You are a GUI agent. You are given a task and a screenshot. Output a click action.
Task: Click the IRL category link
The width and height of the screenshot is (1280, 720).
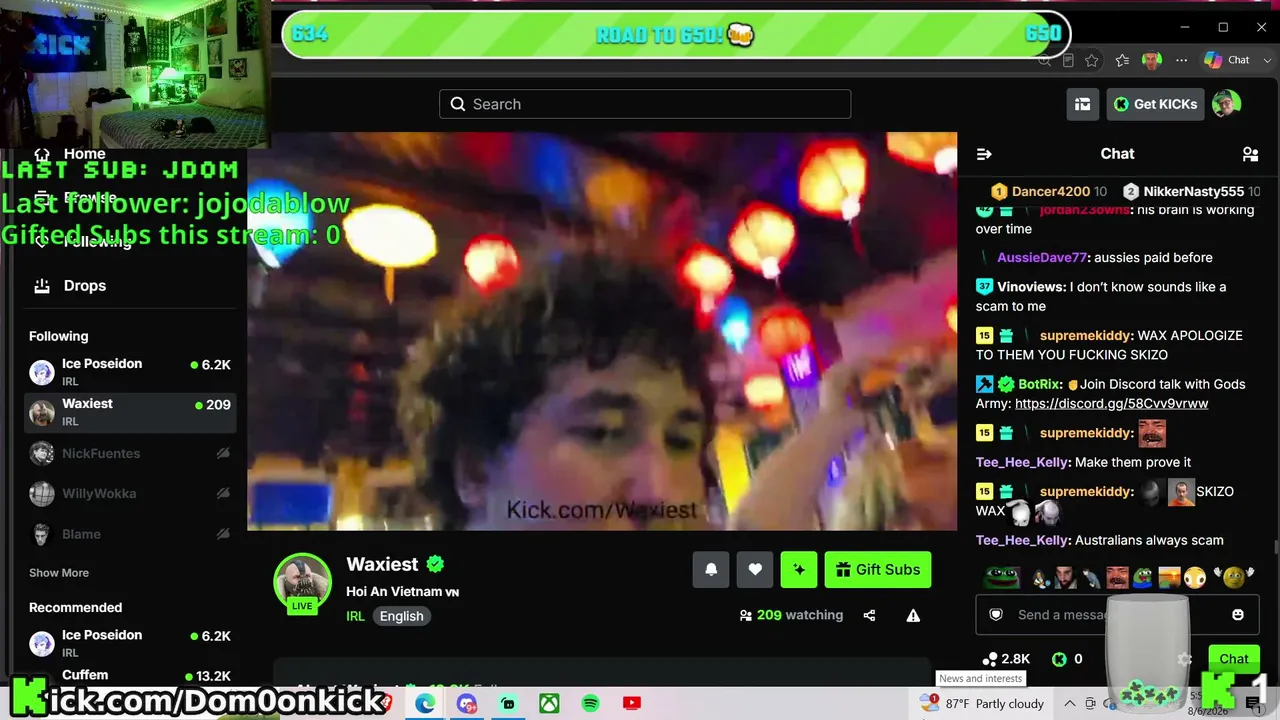pos(355,616)
